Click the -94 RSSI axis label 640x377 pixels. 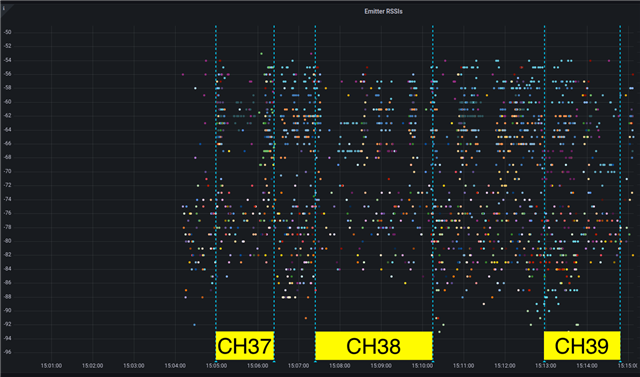click(x=7, y=338)
